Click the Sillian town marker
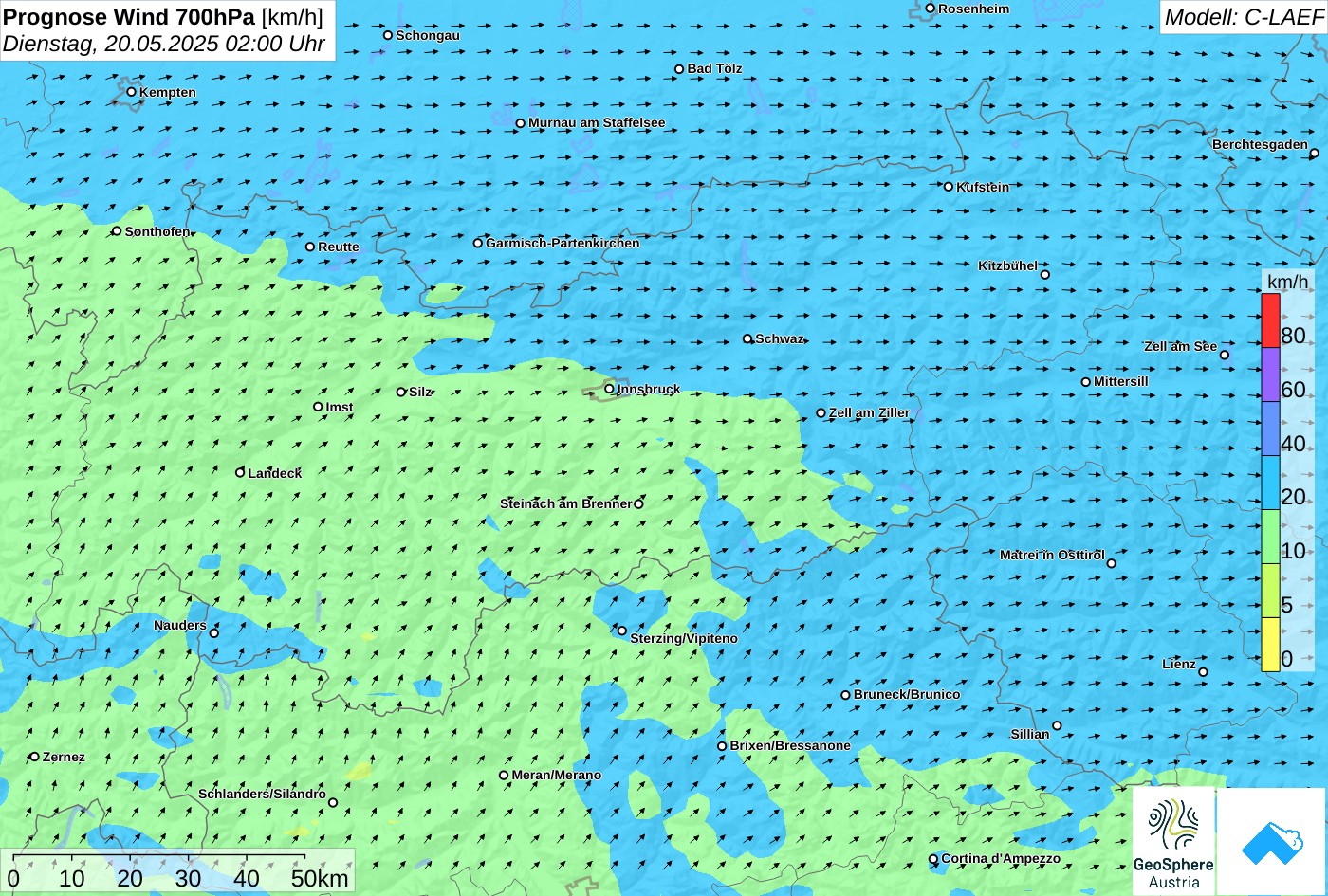The width and height of the screenshot is (1328, 896). coord(1057,725)
